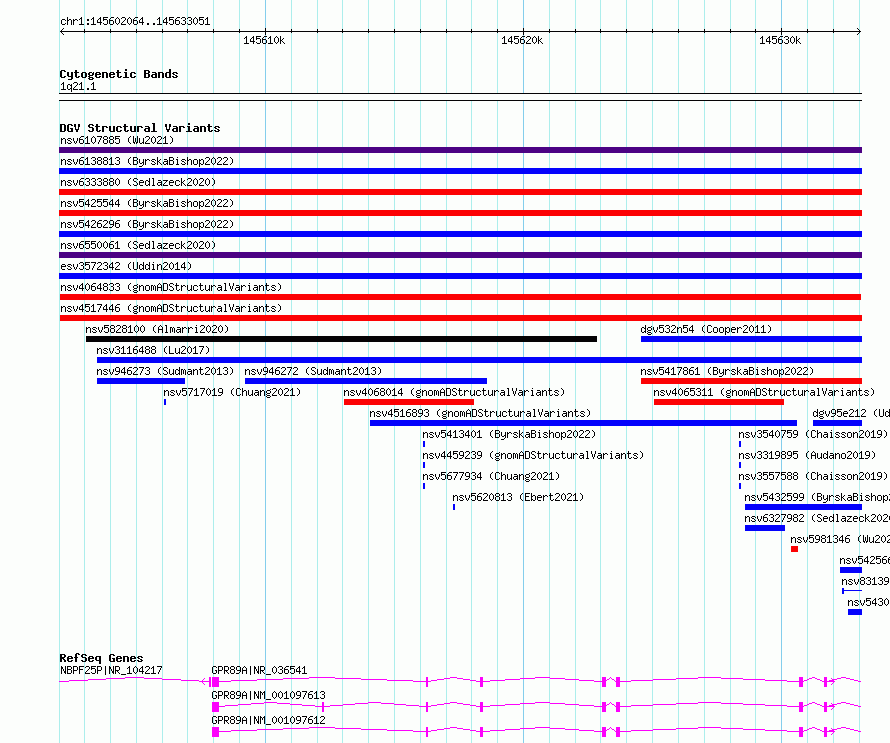Screen dimensions: 890x743
Task: Click the 145620k ruler position label
Action: click(x=522, y=40)
